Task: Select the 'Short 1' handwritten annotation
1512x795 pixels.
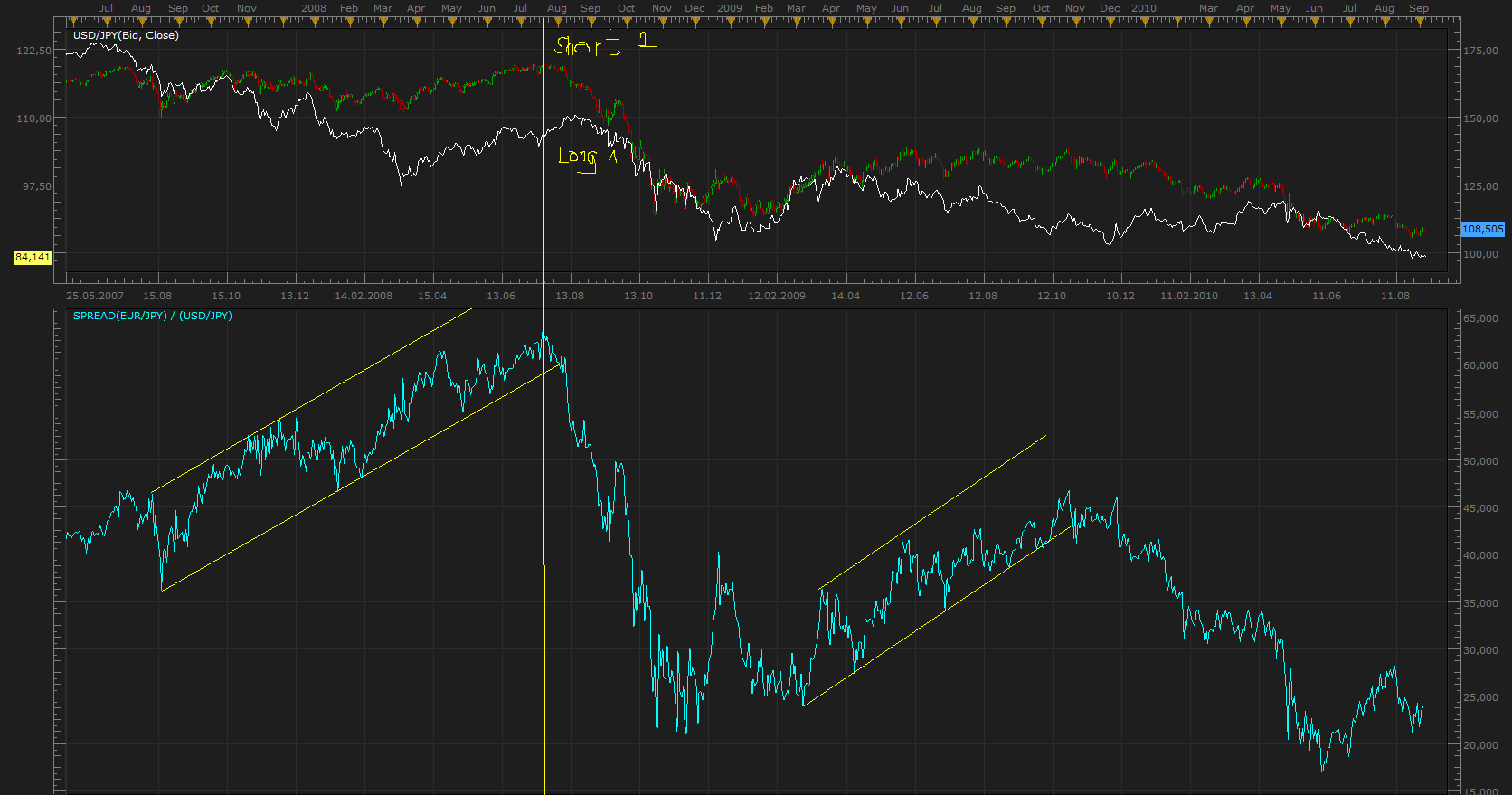Action: tap(605, 43)
